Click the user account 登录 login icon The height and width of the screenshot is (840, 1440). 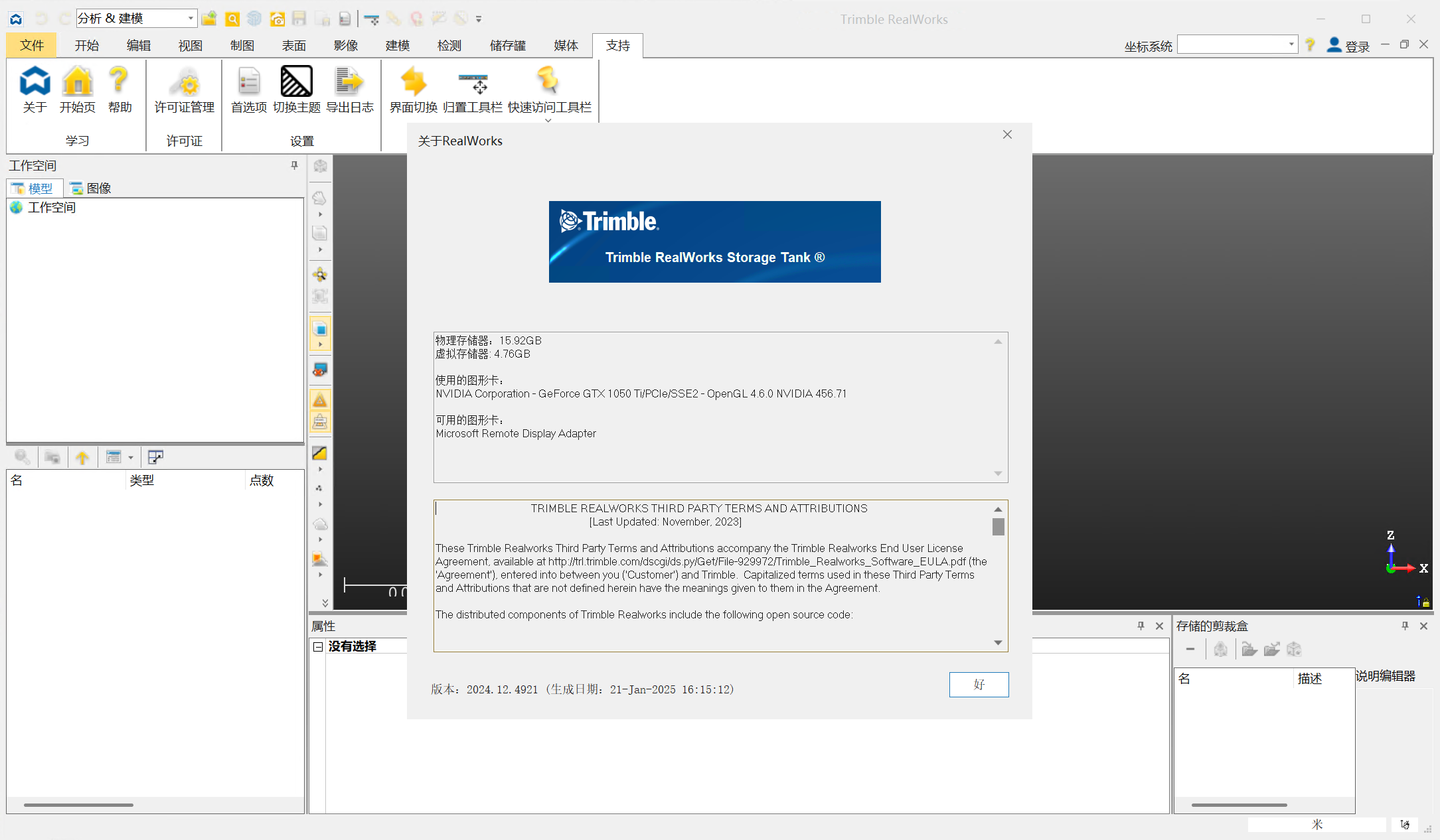(x=1334, y=44)
